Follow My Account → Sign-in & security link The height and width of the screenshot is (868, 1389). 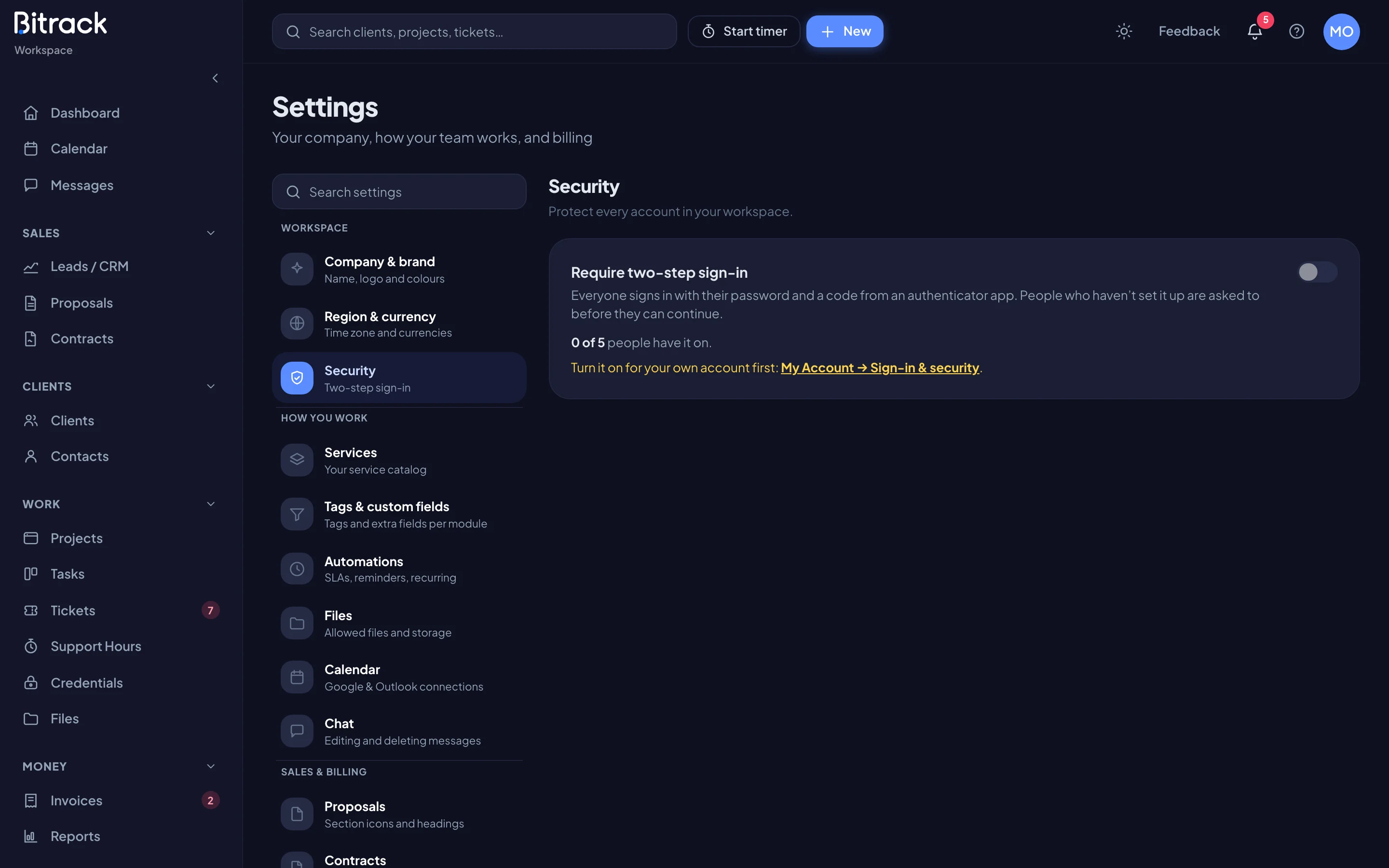coord(880,368)
